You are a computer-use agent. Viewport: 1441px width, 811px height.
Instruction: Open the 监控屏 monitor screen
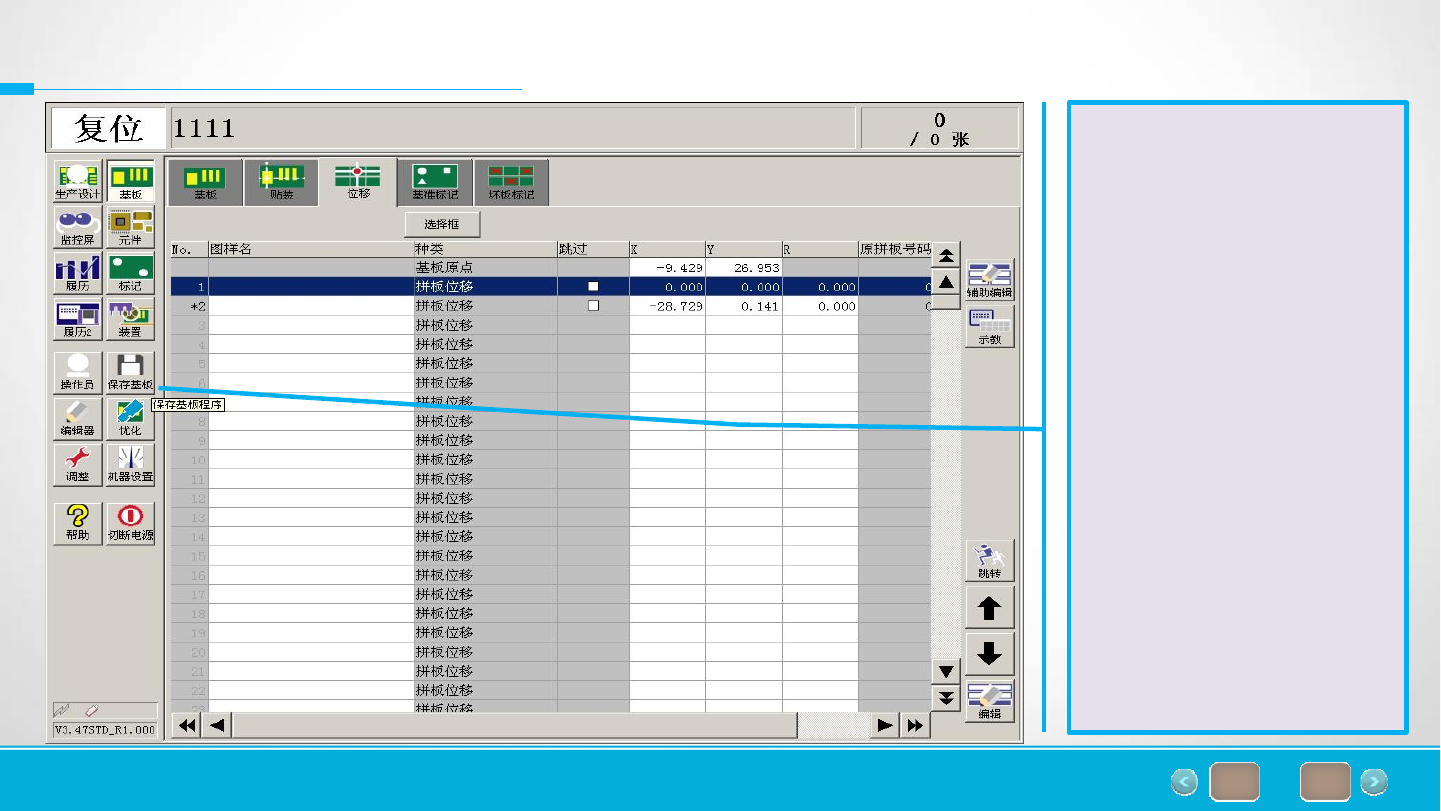click(x=77, y=227)
